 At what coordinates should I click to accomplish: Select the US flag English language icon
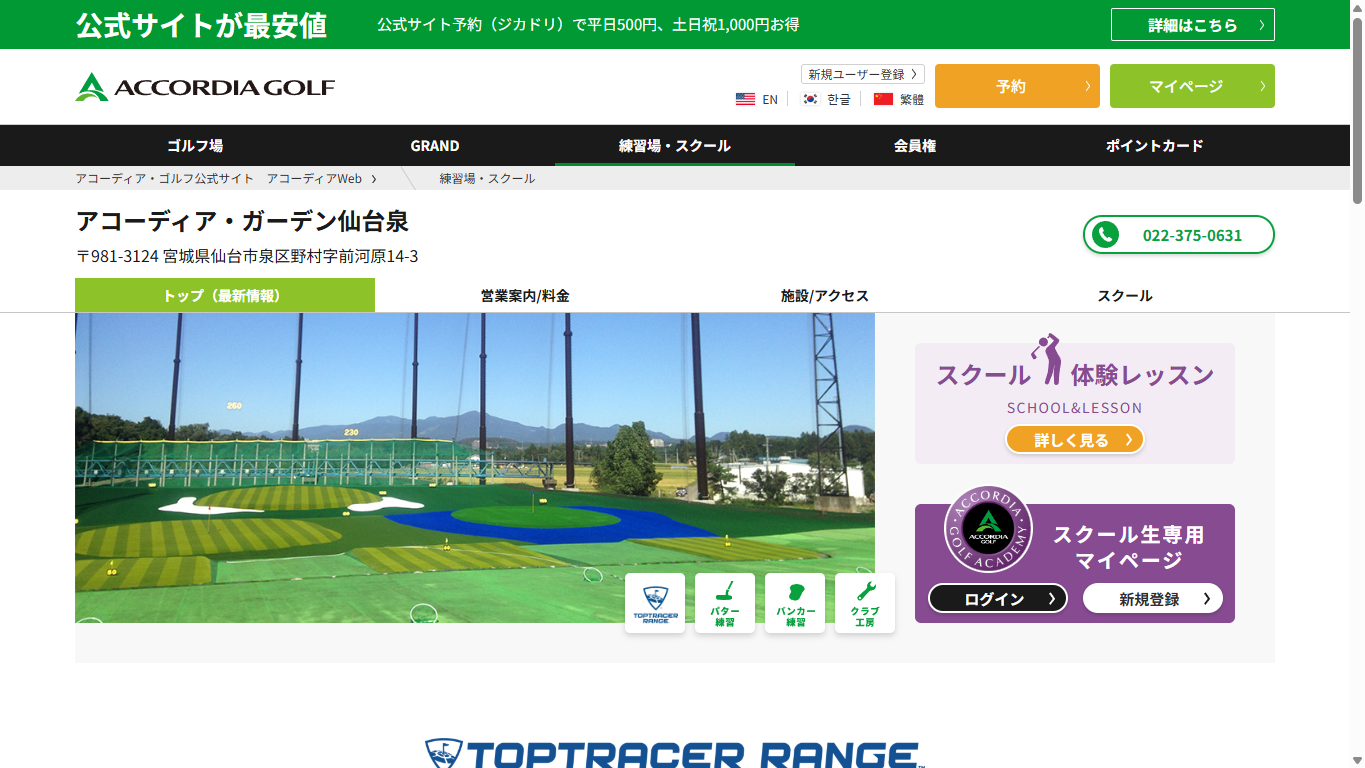pos(745,99)
